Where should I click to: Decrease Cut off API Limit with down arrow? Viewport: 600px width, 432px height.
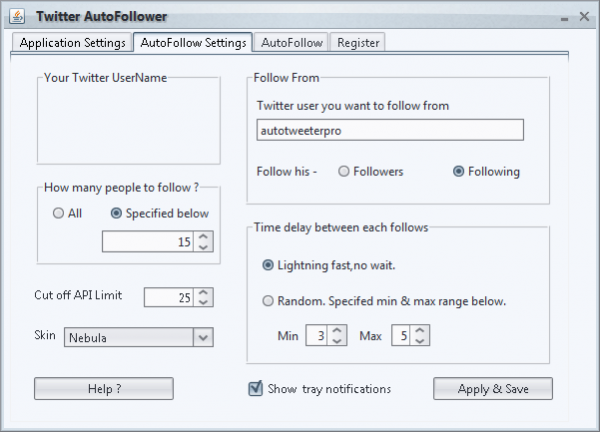tap(204, 302)
